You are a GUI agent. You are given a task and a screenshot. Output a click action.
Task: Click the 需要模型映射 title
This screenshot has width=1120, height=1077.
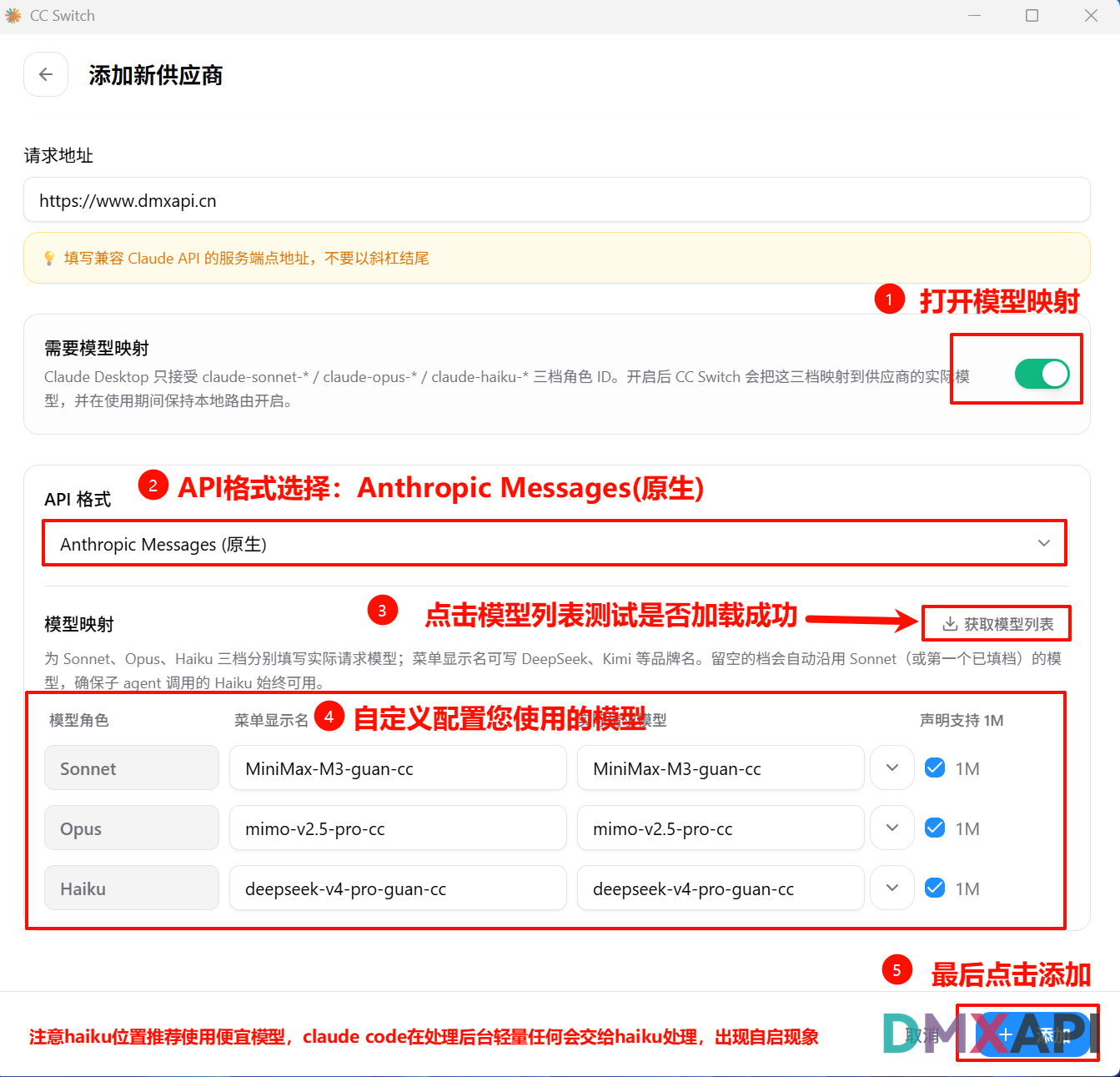[x=97, y=348]
